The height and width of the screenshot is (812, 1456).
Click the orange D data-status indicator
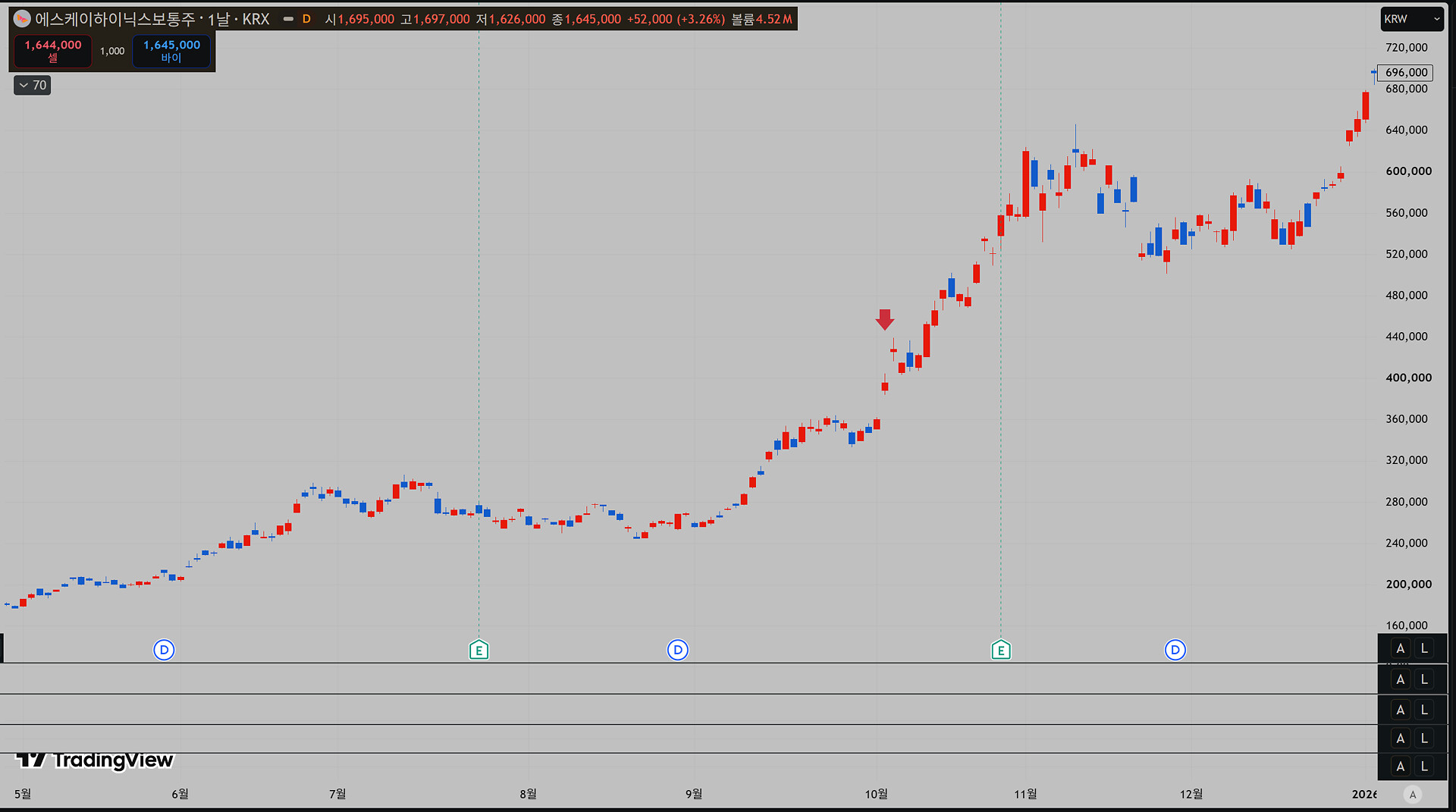tap(306, 19)
